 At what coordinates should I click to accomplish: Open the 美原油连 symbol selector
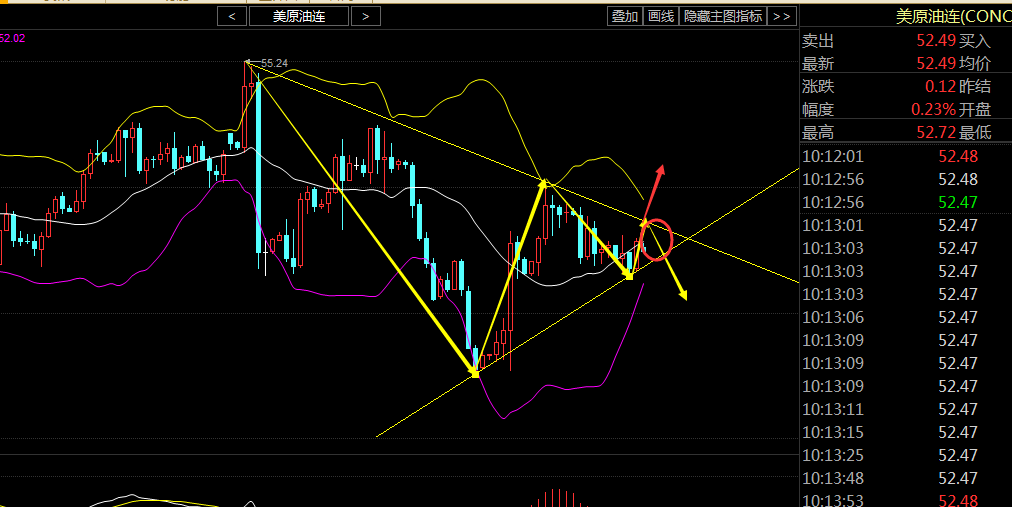pos(299,16)
